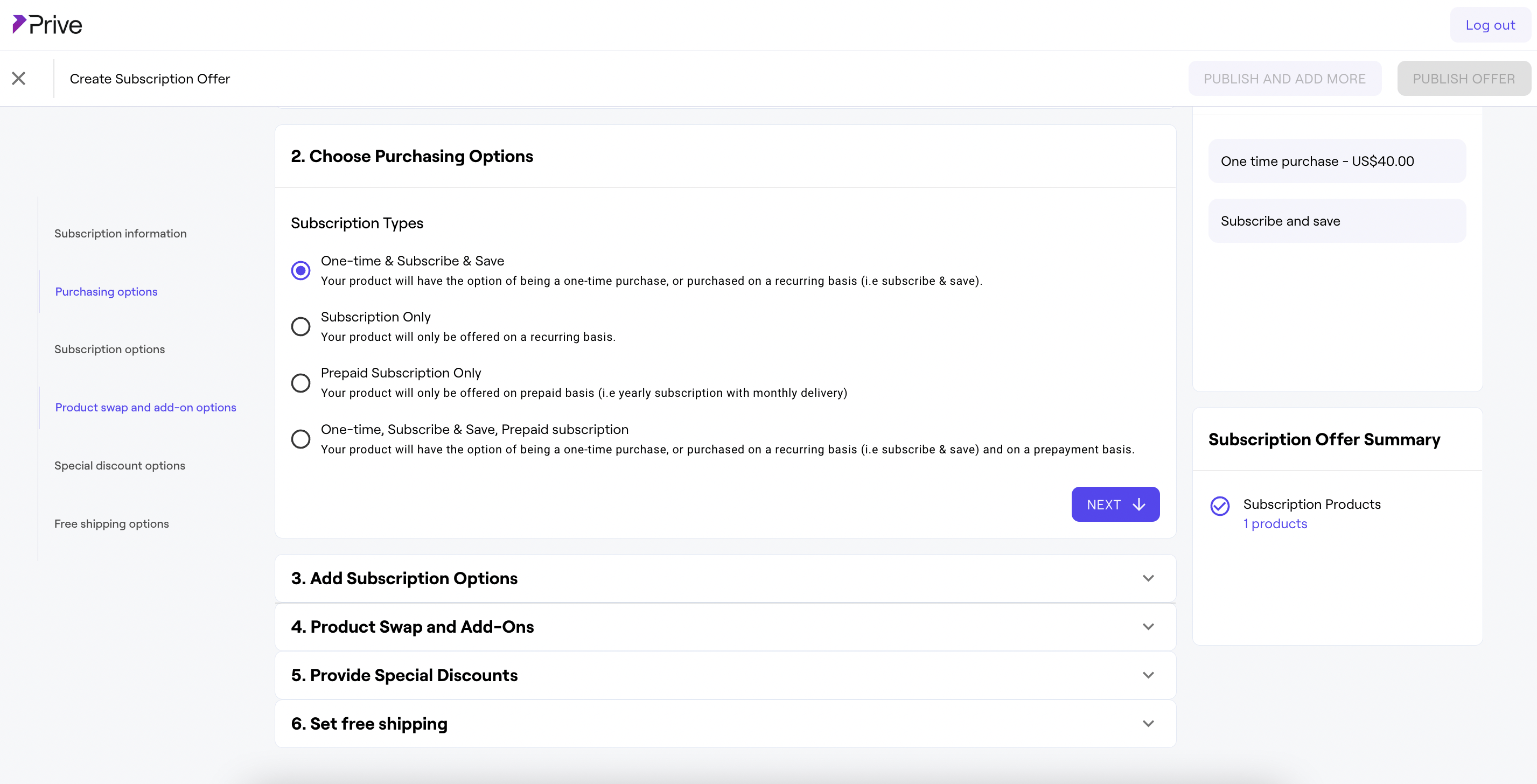
Task: Expand the Set free shipping section
Action: tap(1148, 723)
